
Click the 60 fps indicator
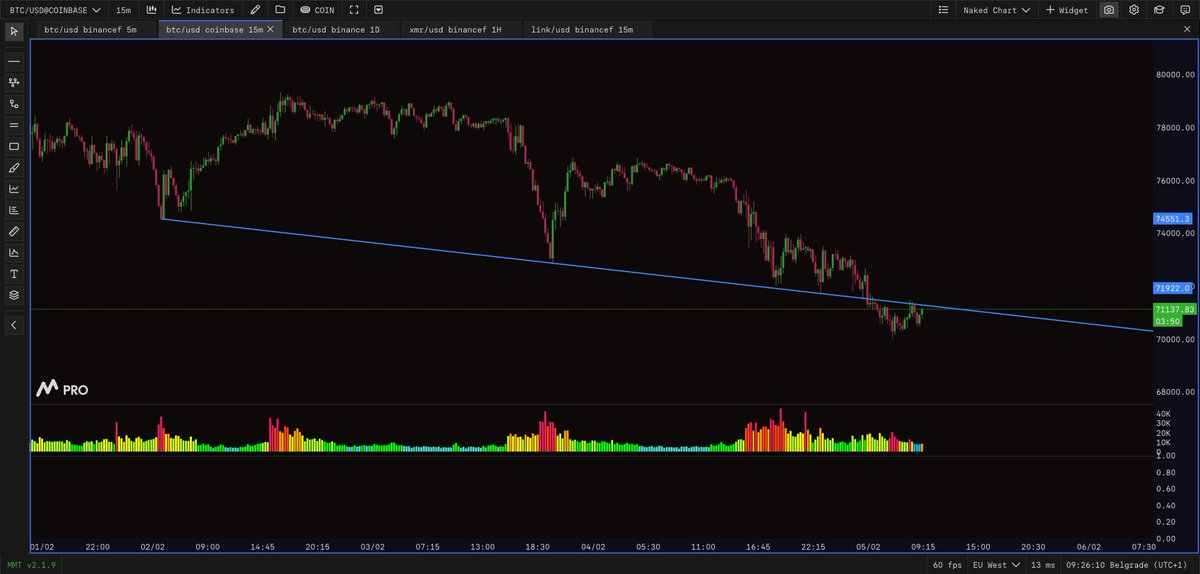(948, 565)
